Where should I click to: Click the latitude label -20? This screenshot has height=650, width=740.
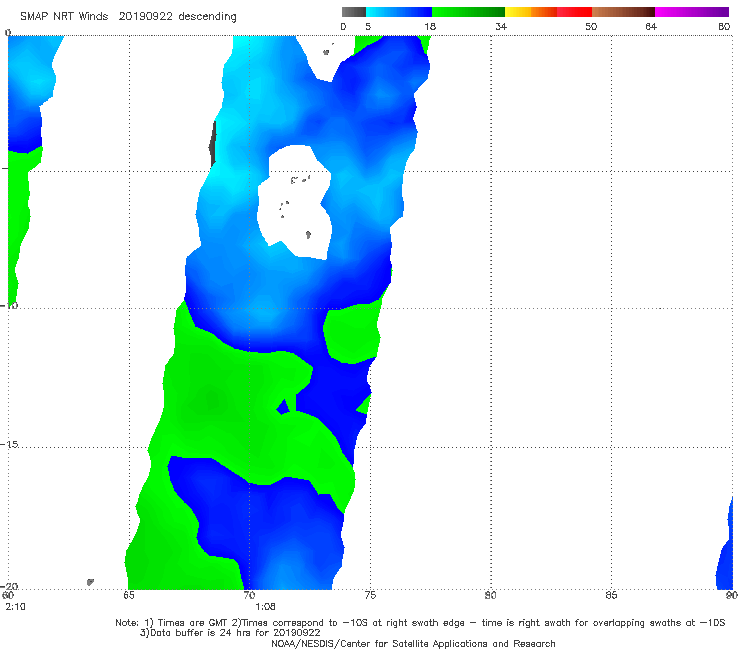pos(9,586)
